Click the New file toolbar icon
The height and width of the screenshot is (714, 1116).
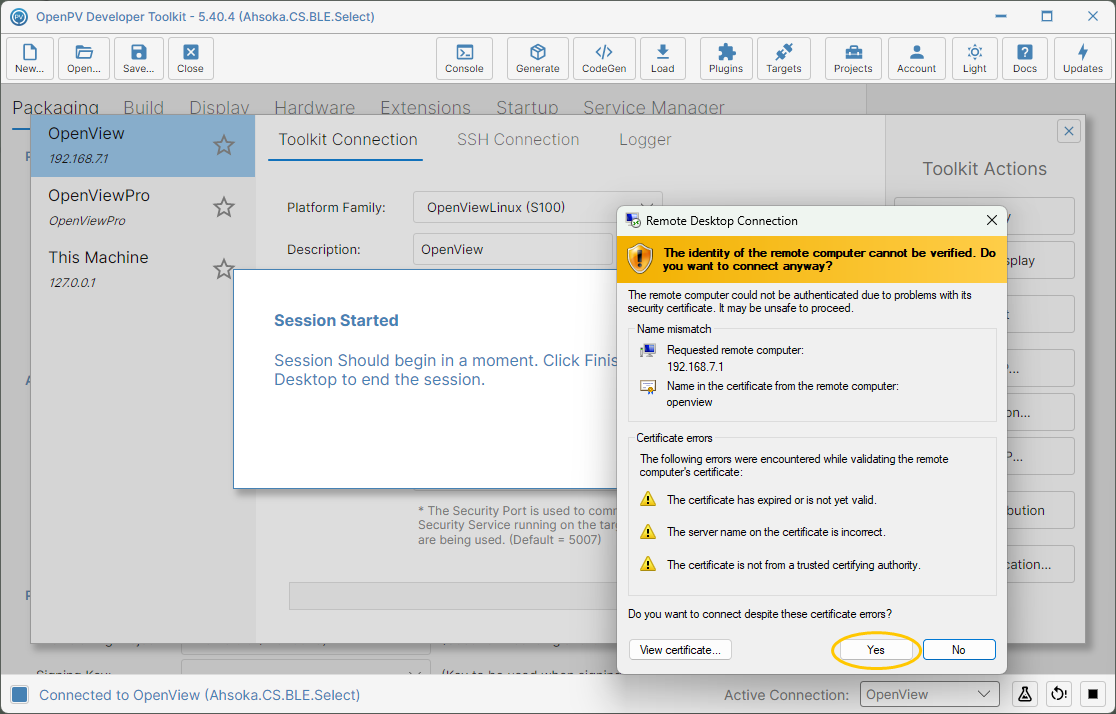point(30,58)
